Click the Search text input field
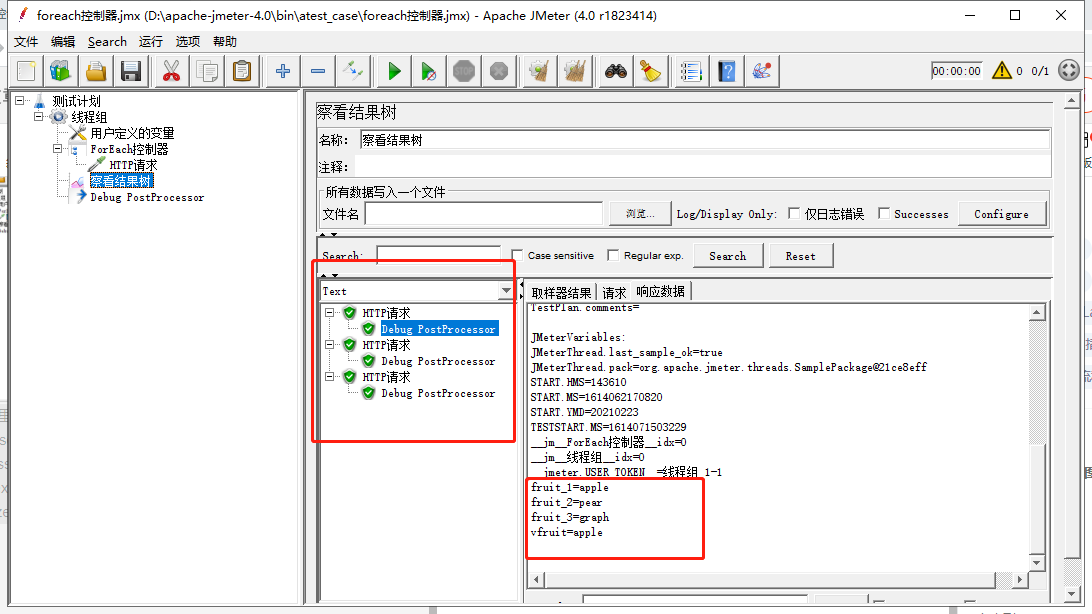Viewport: 1092px width, 614px height. [x=438, y=255]
